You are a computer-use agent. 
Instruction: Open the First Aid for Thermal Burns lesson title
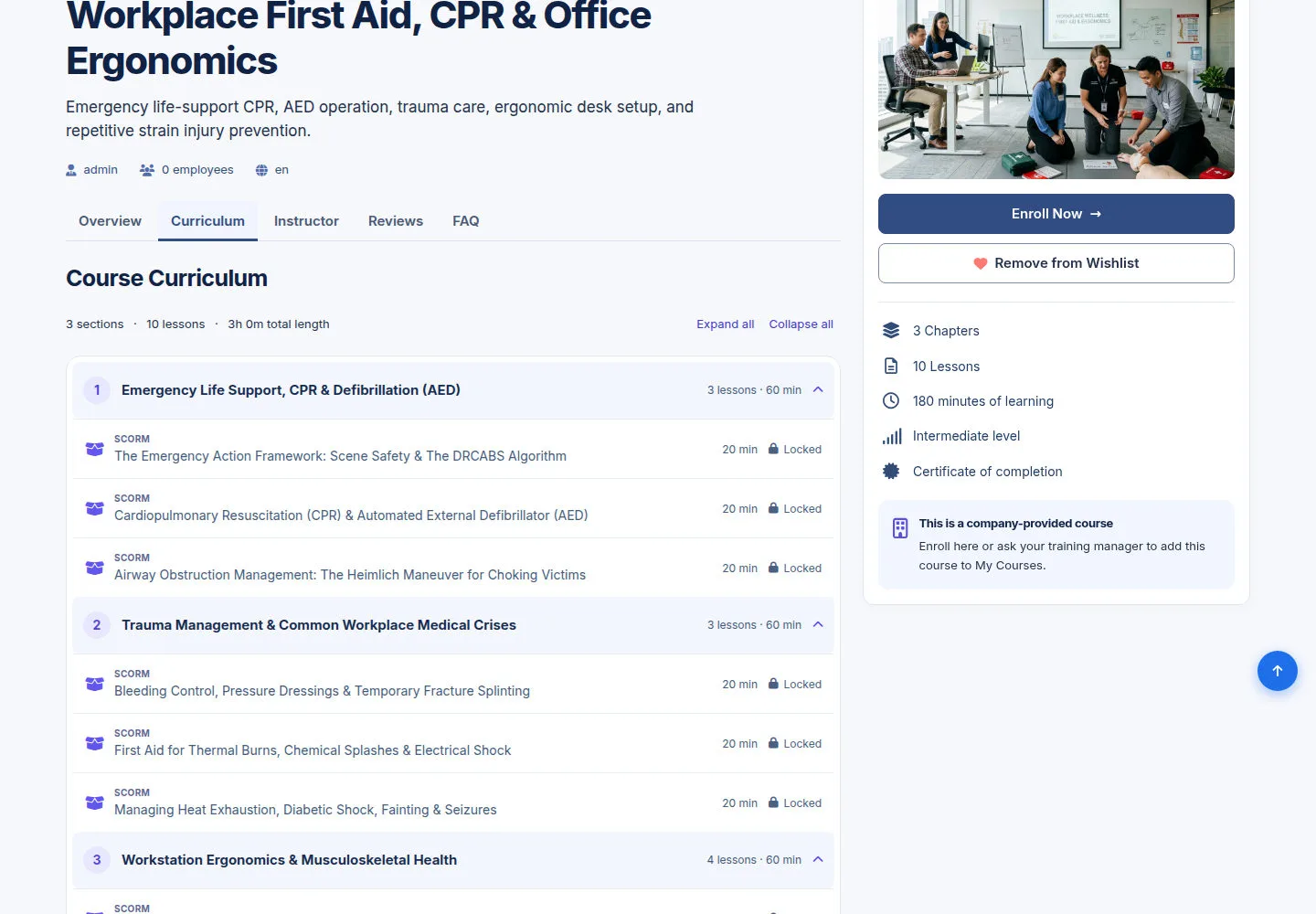click(313, 750)
